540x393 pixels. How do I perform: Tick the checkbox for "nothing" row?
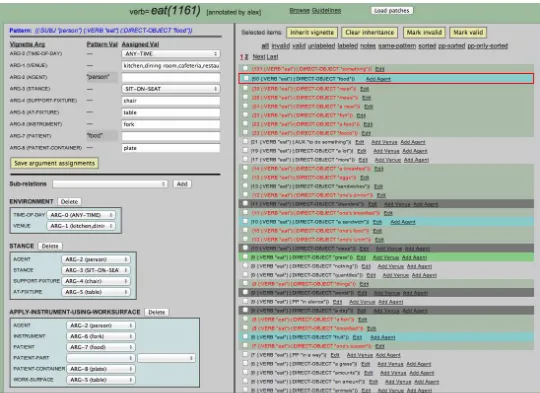pos(245,266)
